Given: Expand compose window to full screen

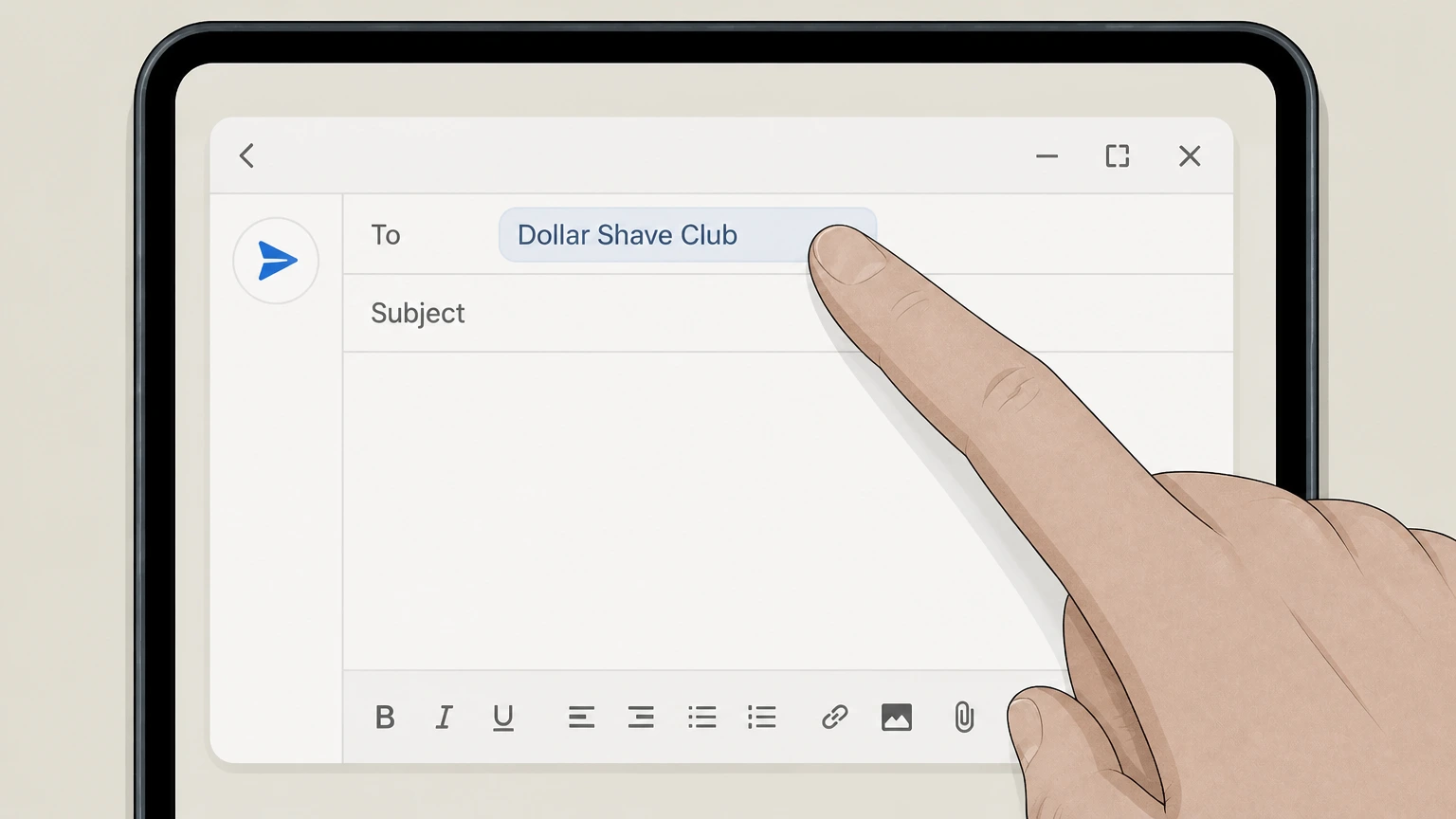Looking at the screenshot, I should point(1118,155).
